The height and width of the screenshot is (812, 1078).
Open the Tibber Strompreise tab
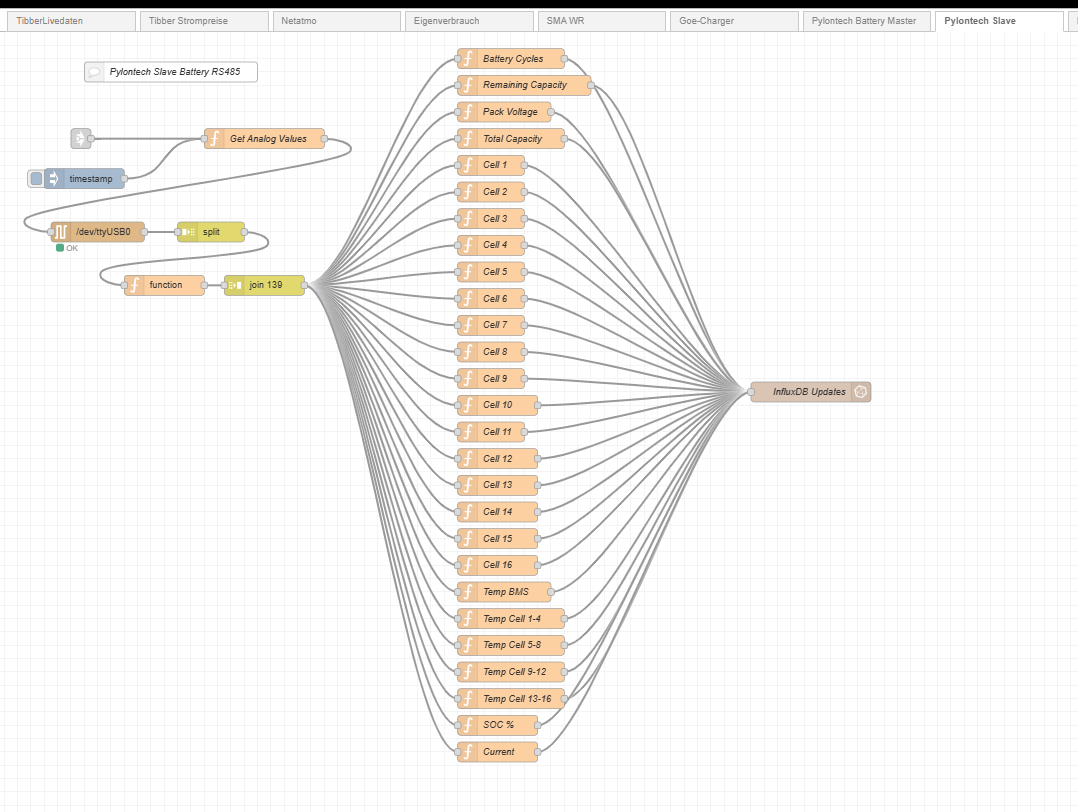[203, 21]
